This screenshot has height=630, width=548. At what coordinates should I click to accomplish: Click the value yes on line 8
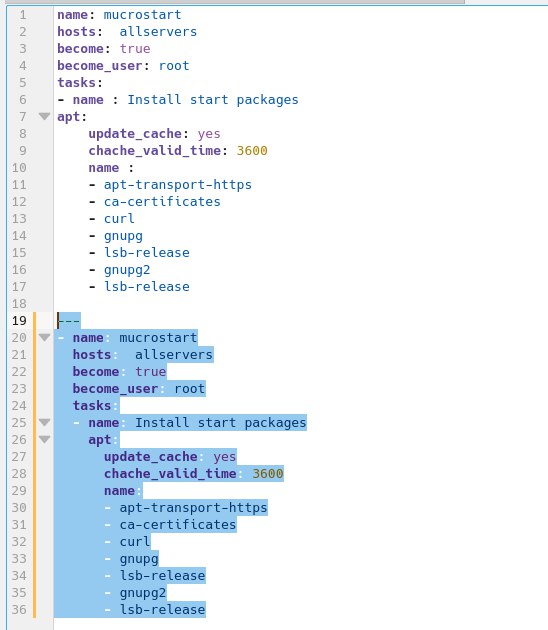click(x=209, y=134)
